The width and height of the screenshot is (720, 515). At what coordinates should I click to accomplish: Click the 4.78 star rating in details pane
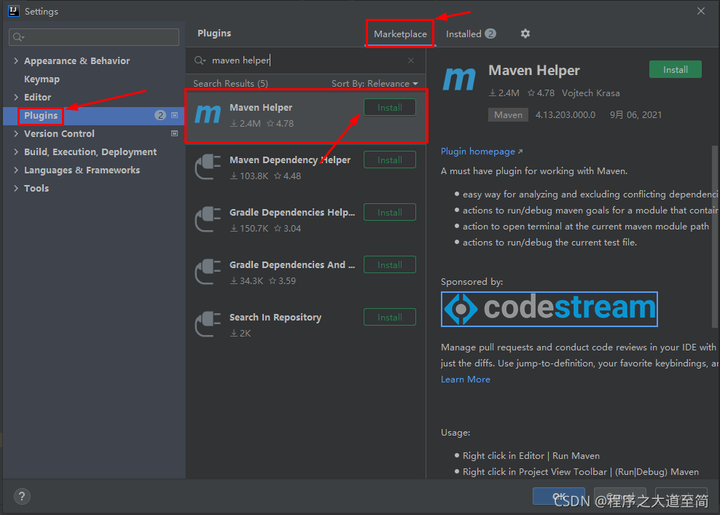541,93
